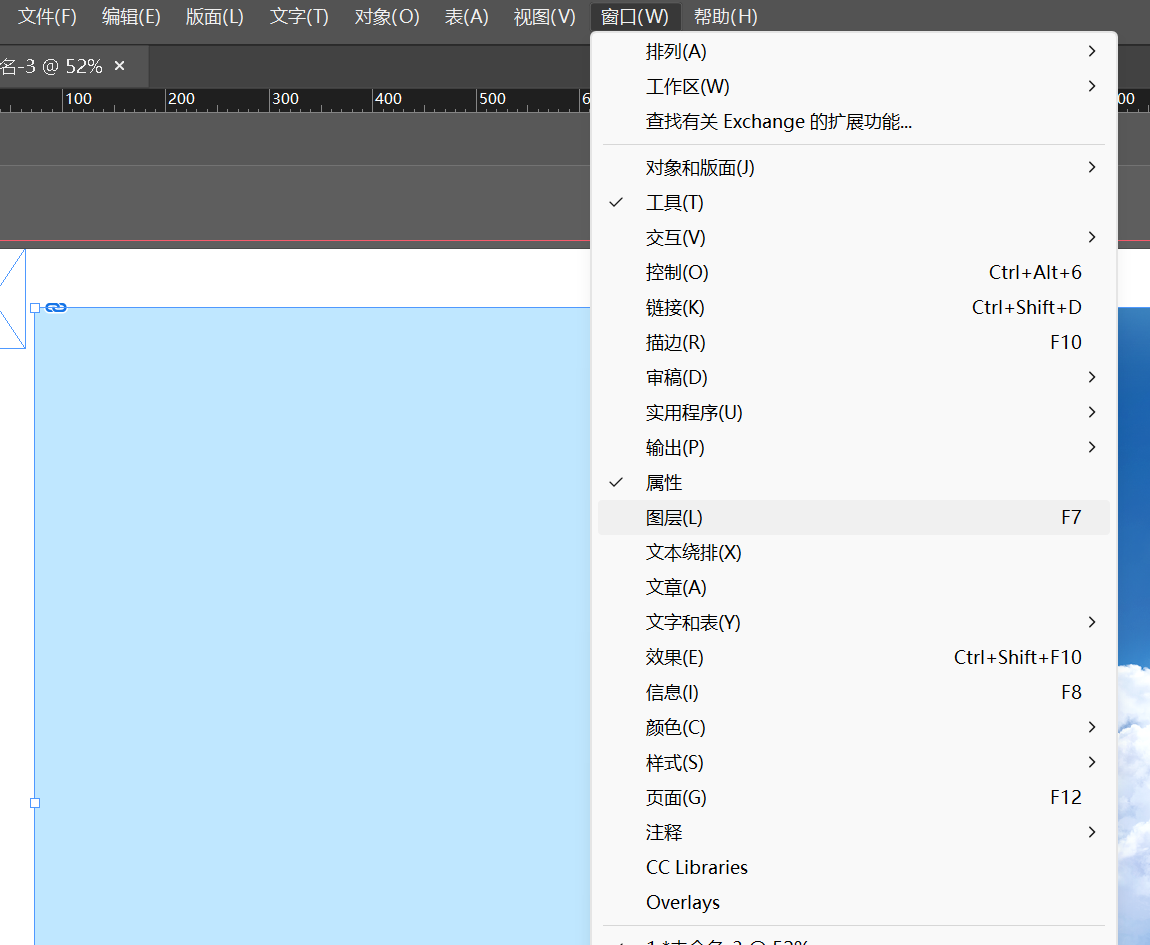Click 查找有关 Exchange 的扩展功能

tap(778, 122)
